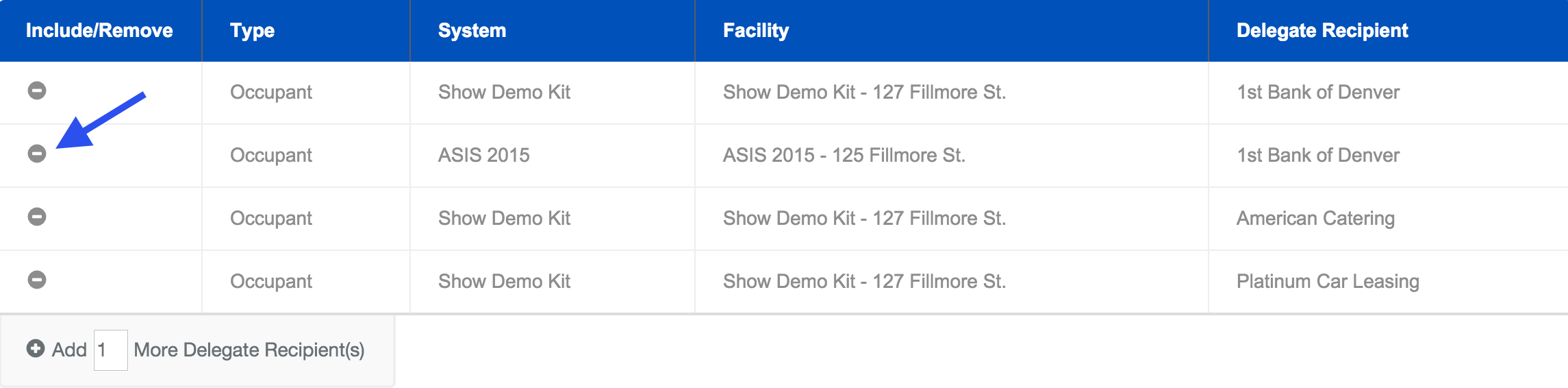The width and height of the screenshot is (1568, 388).
Task: Sort by the Delegate Recipient column header
Action: 1322,31
